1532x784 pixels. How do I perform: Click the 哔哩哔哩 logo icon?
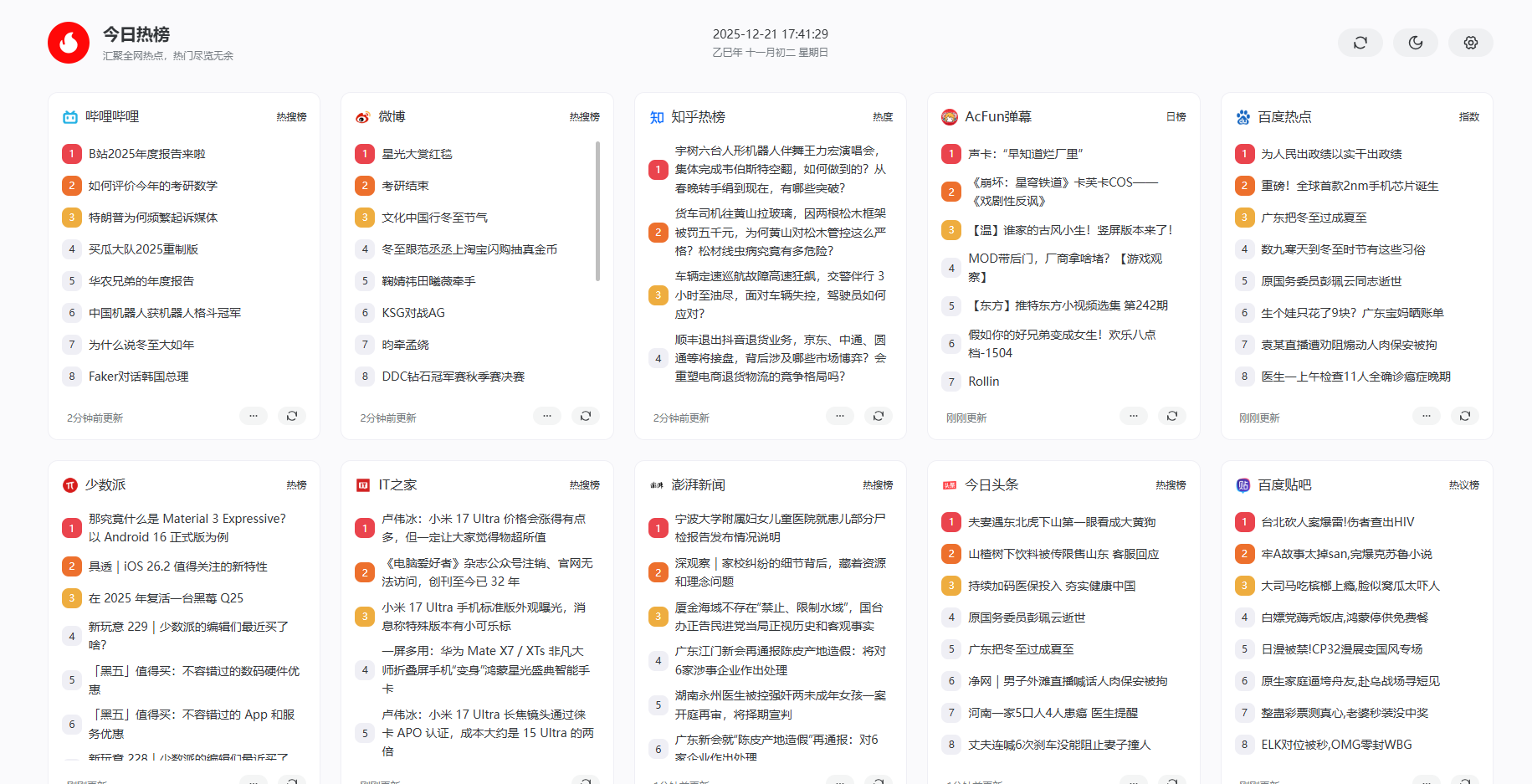(x=70, y=117)
